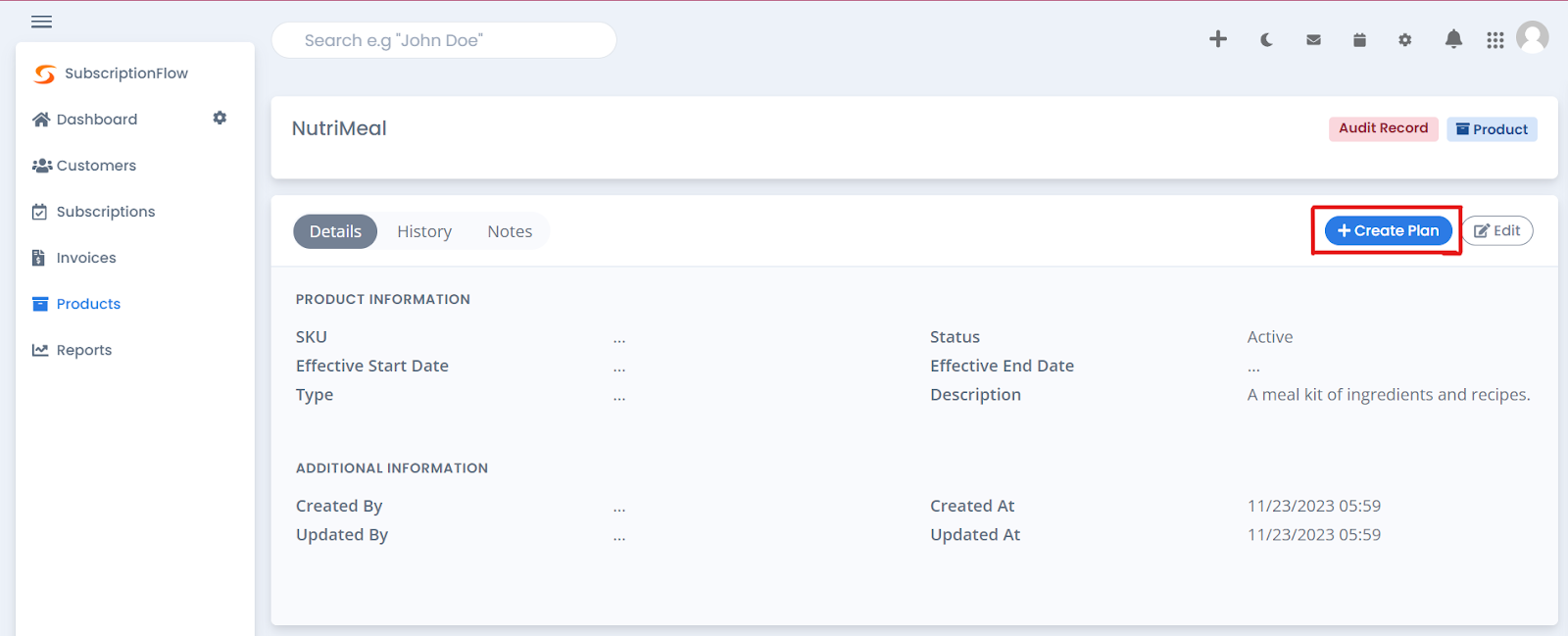Open Invoices in the sidebar
The width and height of the screenshot is (1568, 636).
[x=73, y=258]
